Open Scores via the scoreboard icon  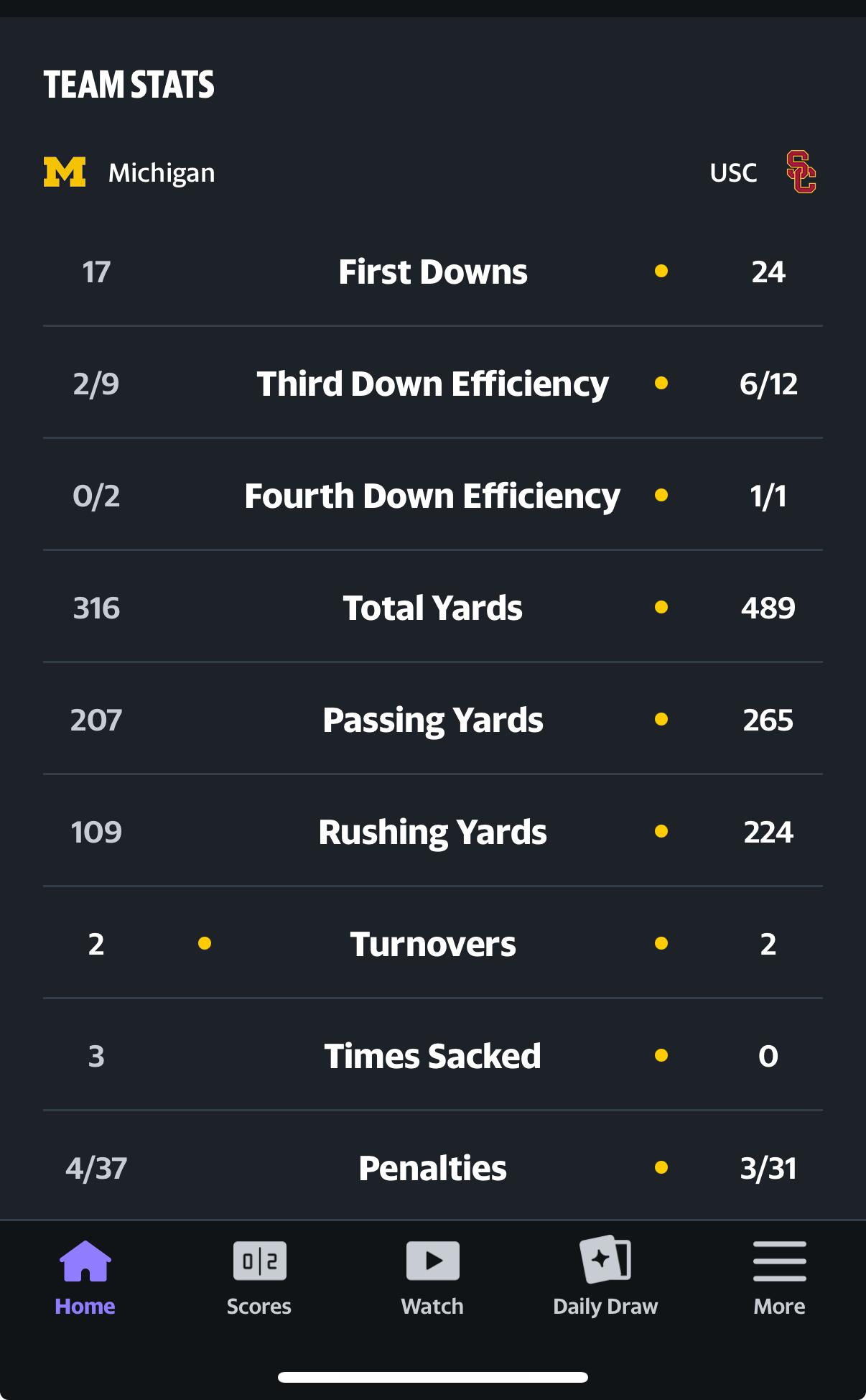coord(259,1261)
